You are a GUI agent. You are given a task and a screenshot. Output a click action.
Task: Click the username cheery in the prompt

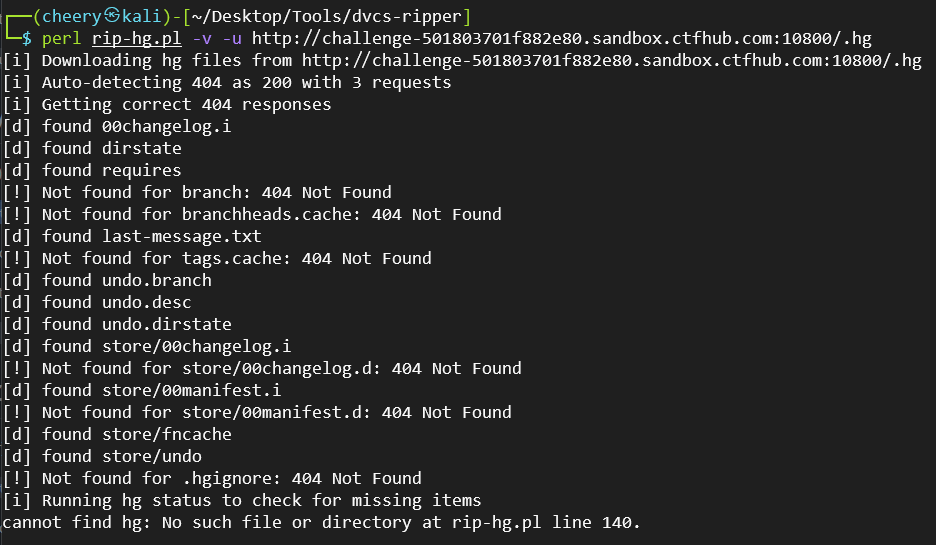click(x=72, y=17)
